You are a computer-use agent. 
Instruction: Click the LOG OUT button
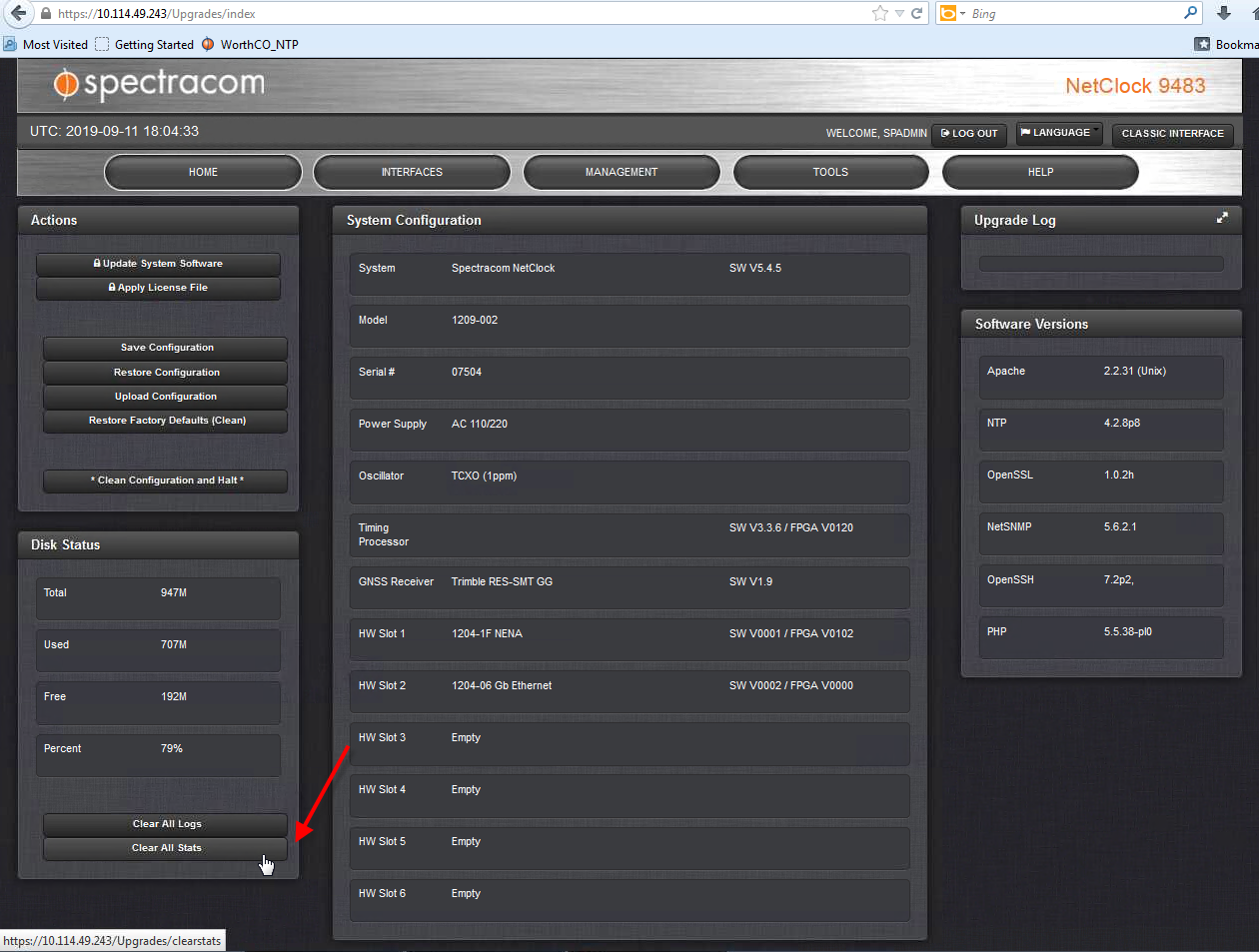click(x=969, y=134)
